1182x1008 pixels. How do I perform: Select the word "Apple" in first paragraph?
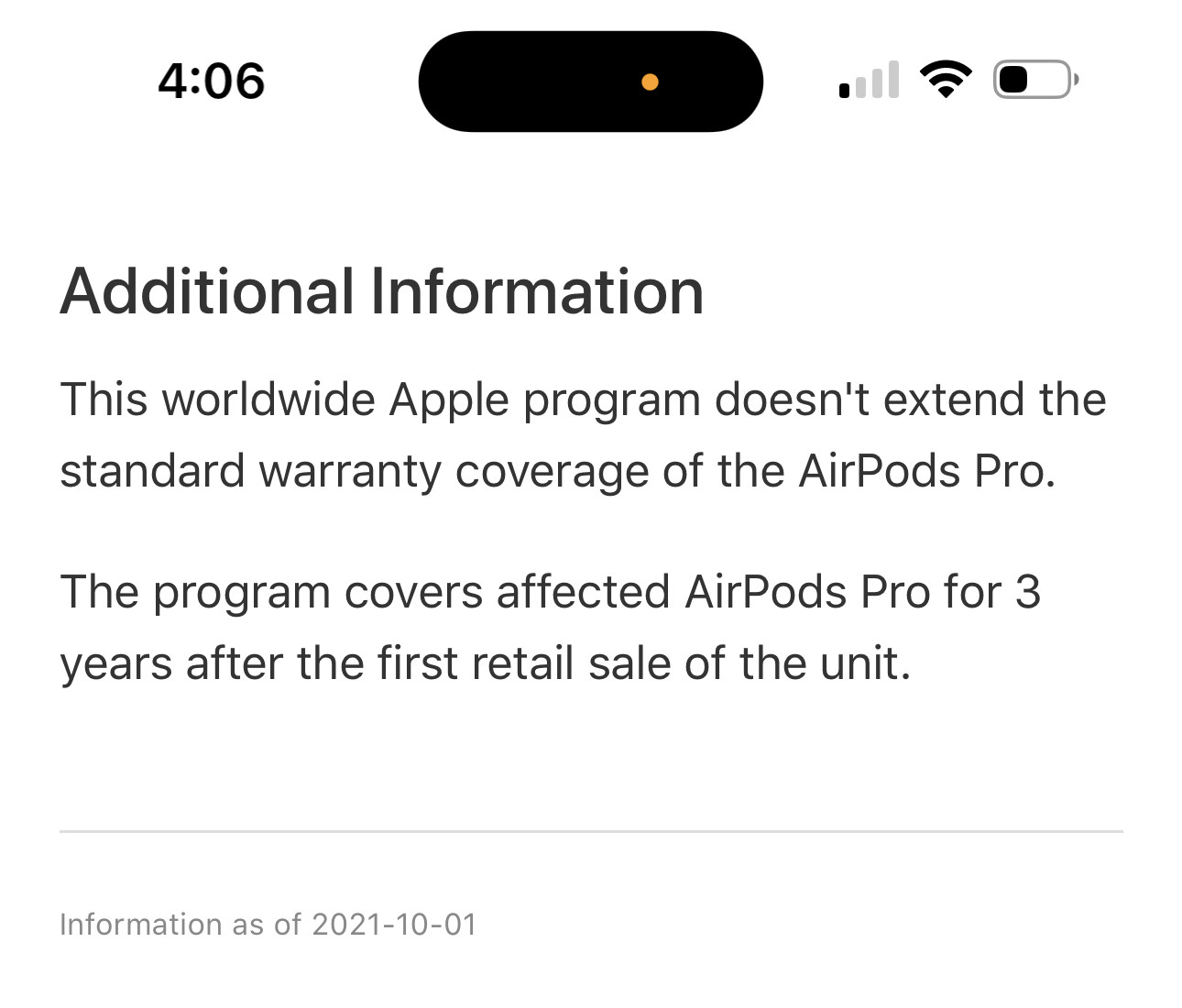[449, 400]
